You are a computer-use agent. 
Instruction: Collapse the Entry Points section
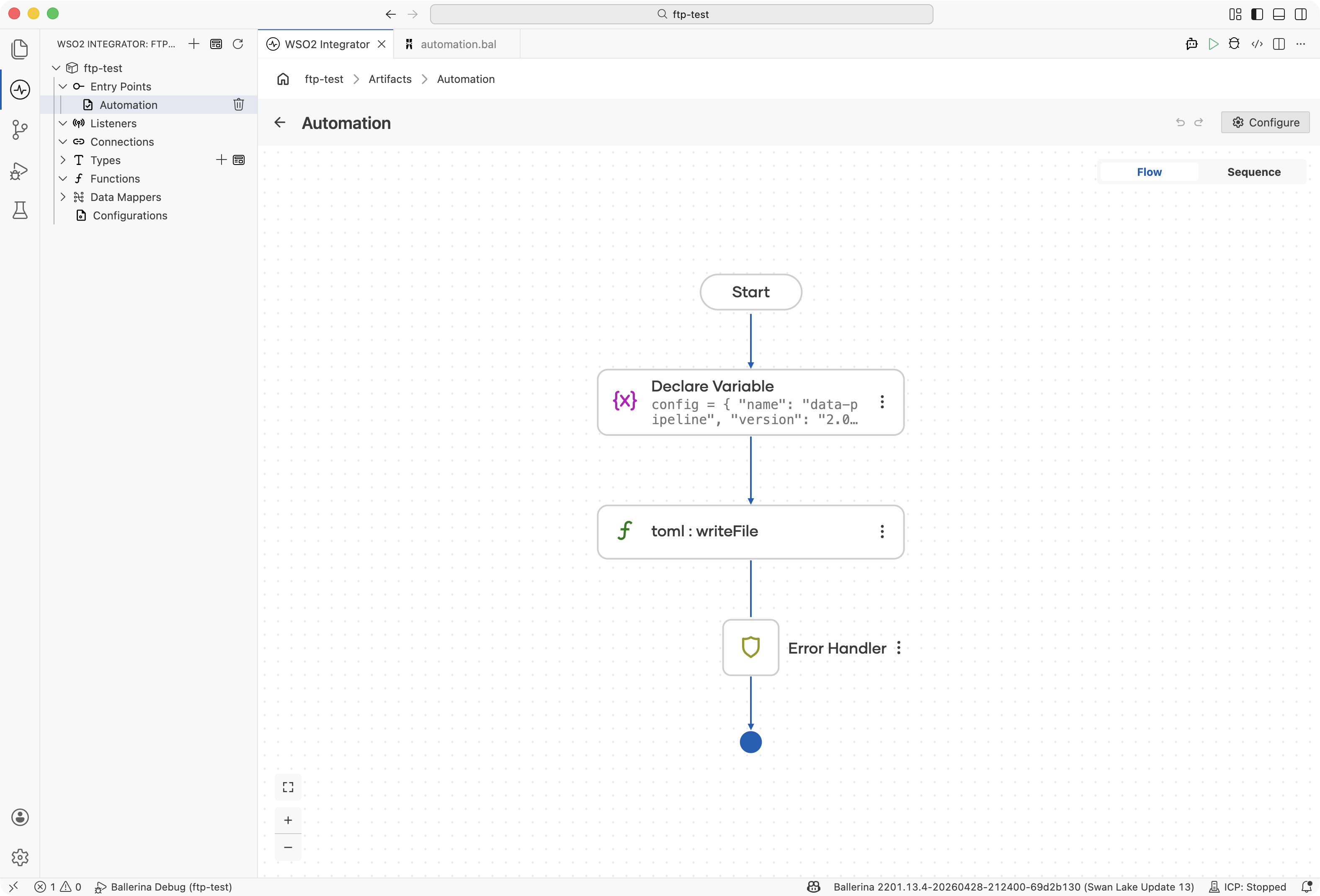pos(63,86)
